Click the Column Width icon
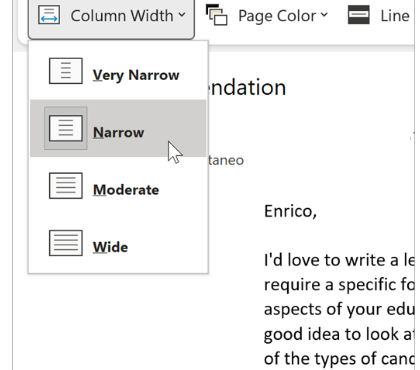The width and height of the screenshot is (420, 370). pyautogui.click(x=49, y=15)
